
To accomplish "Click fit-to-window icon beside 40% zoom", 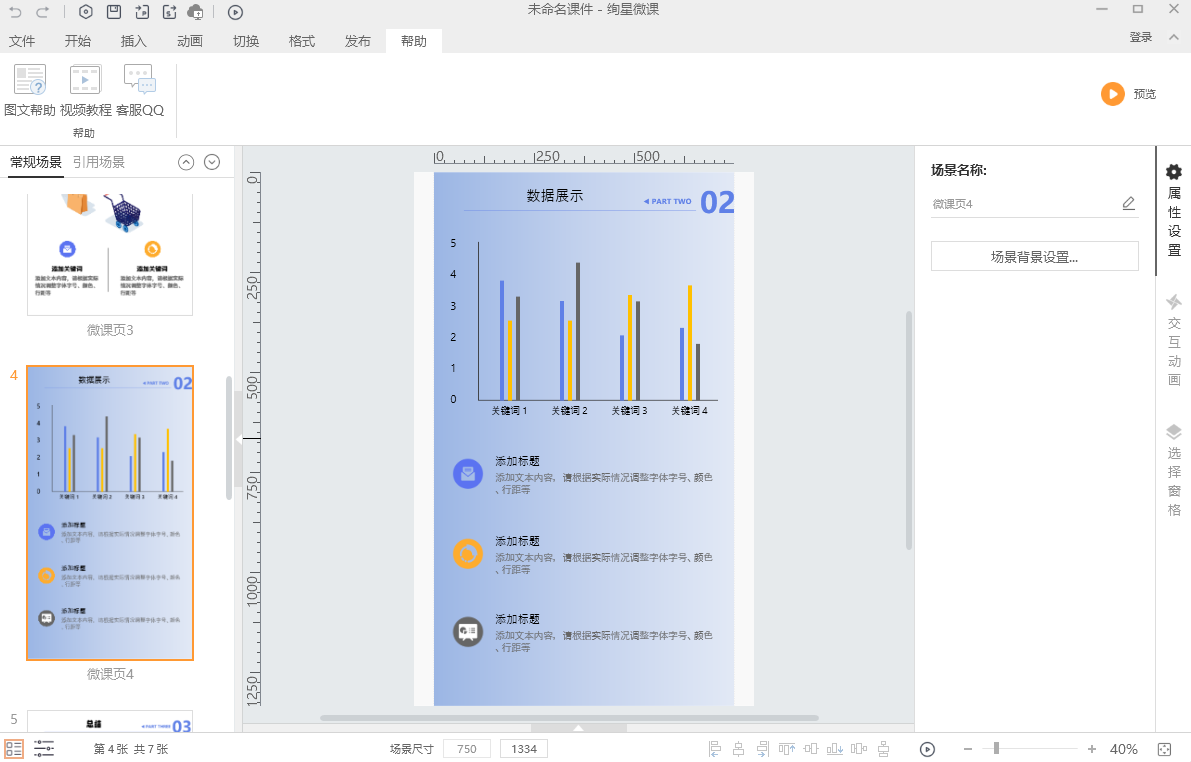I will coord(1164,749).
